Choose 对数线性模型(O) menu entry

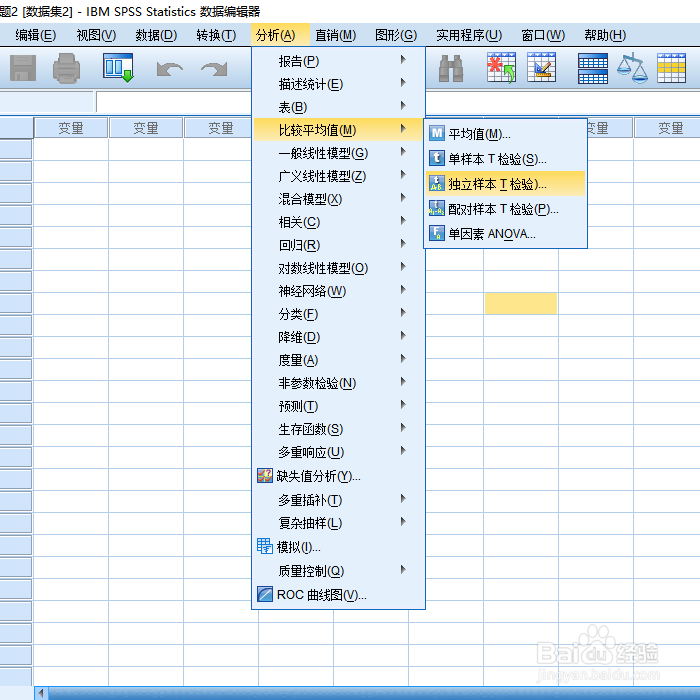(338, 268)
